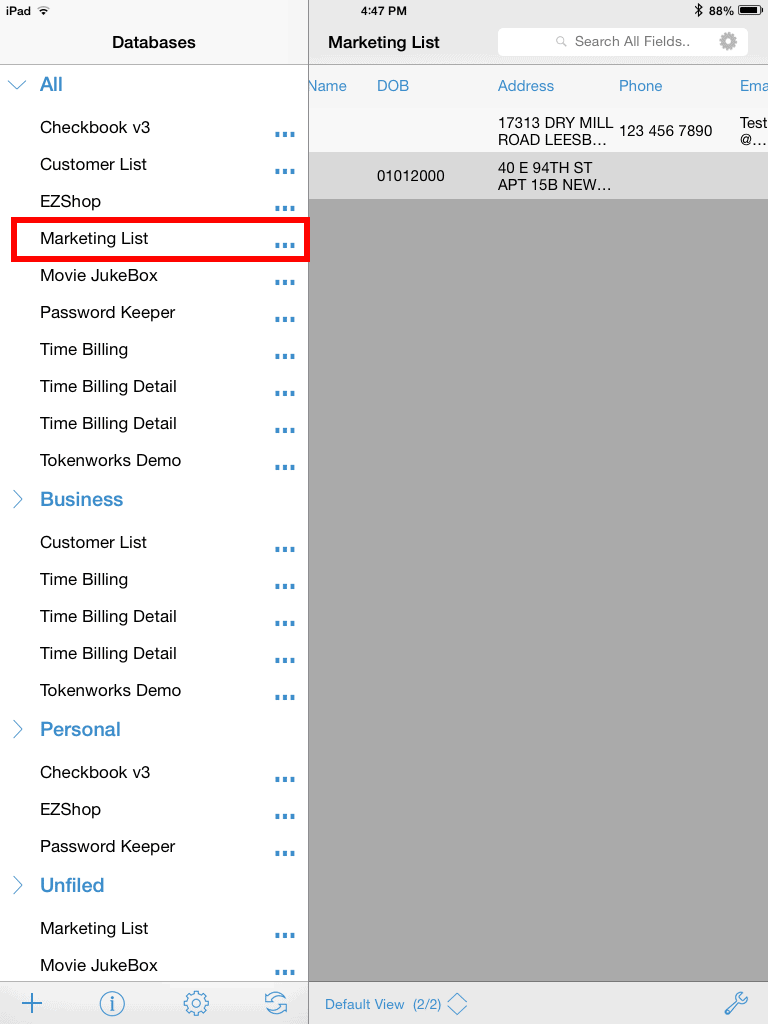The height and width of the screenshot is (1024, 768).
Task: Tap the Wi-Fi status icon
Action: coord(44,10)
